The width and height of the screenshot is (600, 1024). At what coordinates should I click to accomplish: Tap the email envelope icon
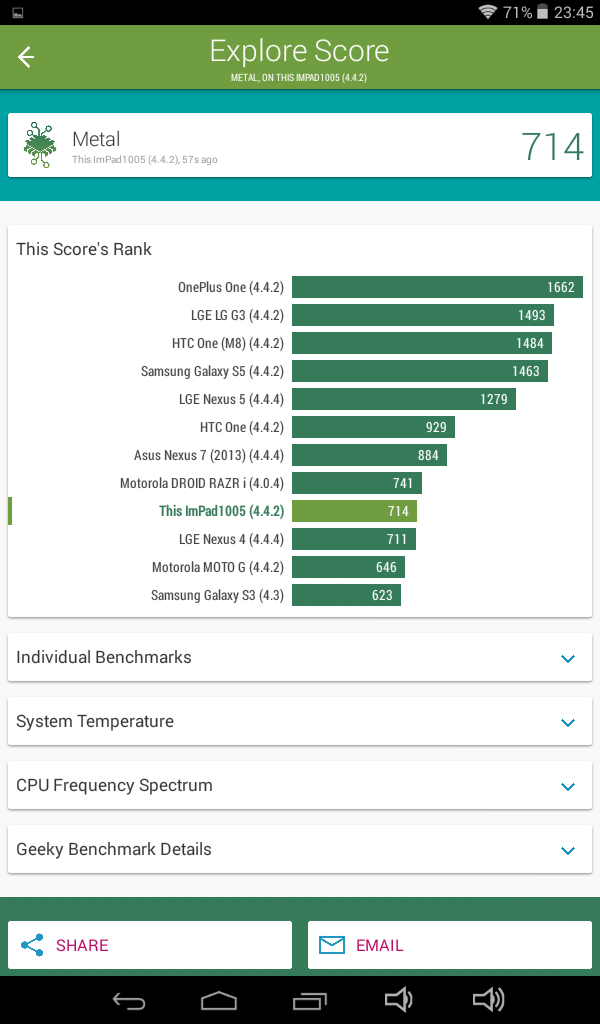[332, 945]
